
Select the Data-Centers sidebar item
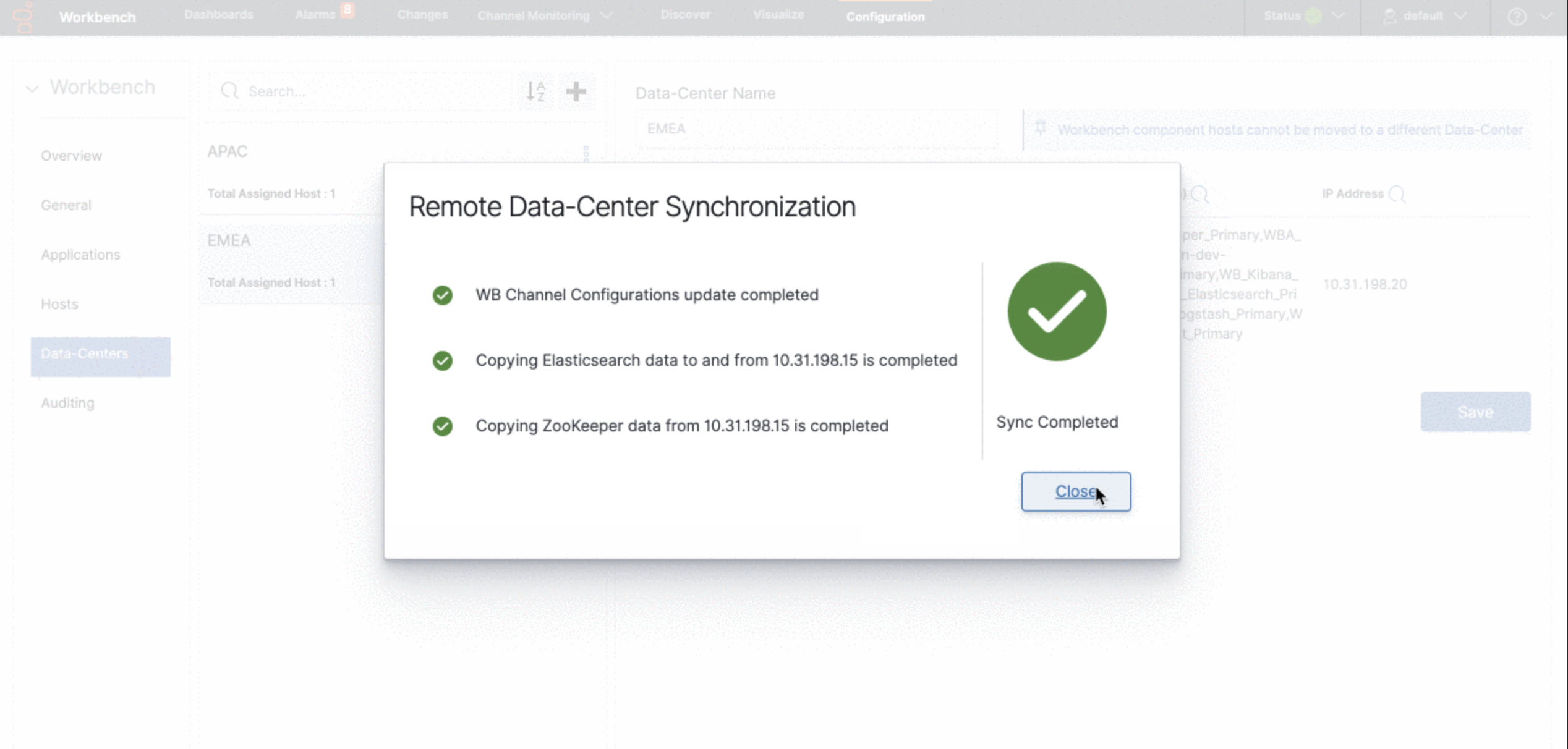(x=100, y=357)
